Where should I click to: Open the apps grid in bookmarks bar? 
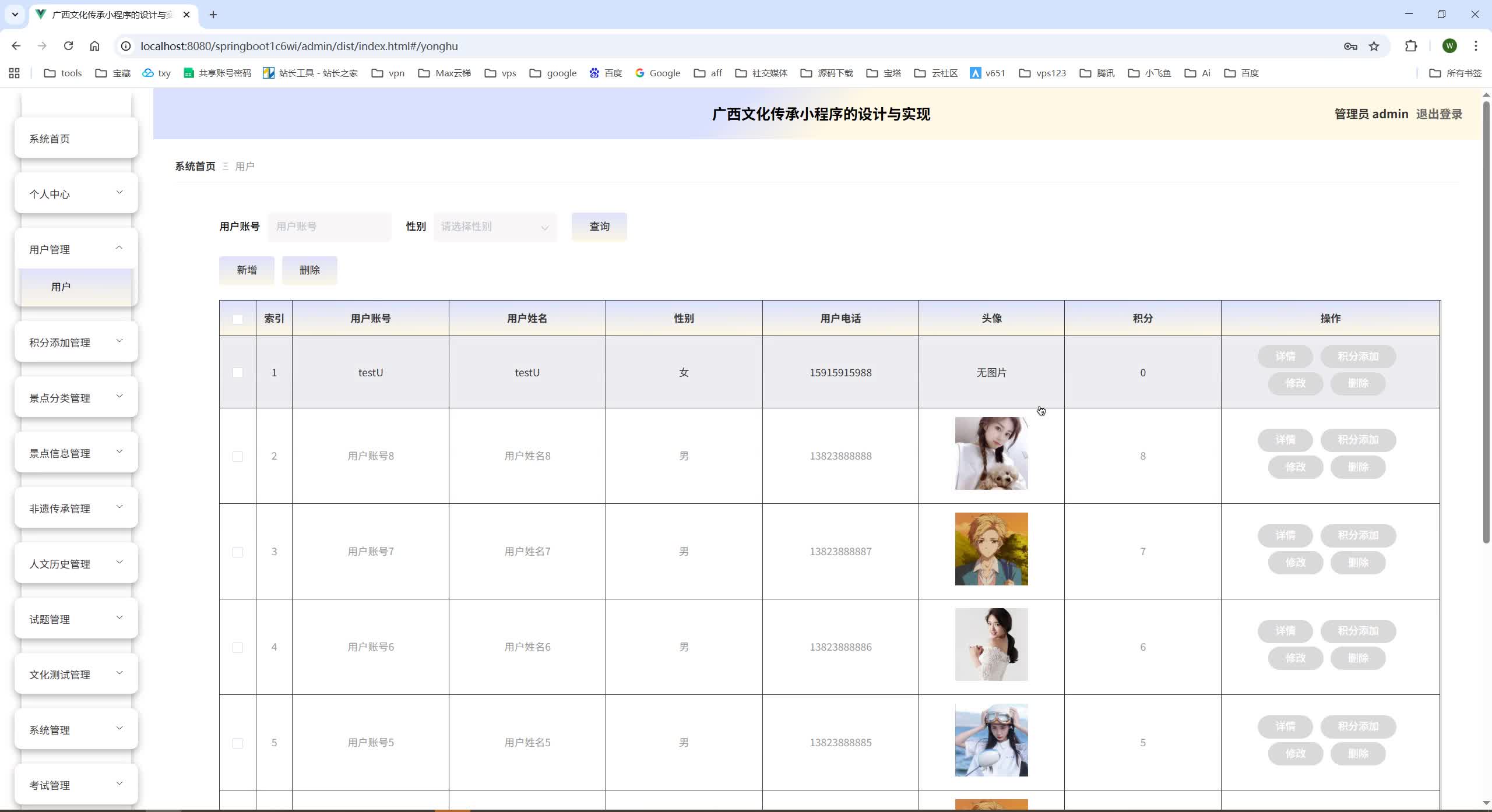(15, 73)
